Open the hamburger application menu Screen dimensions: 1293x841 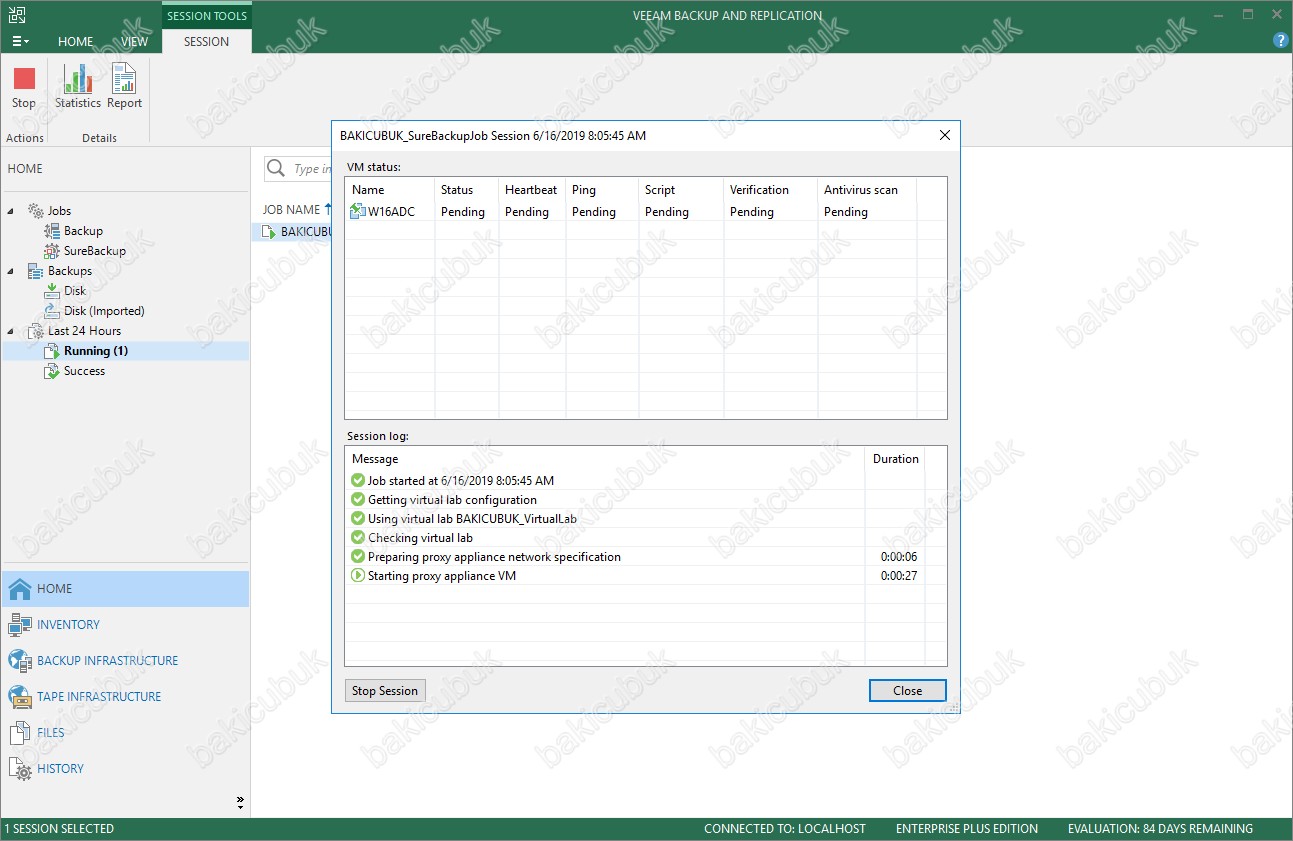[x=19, y=41]
